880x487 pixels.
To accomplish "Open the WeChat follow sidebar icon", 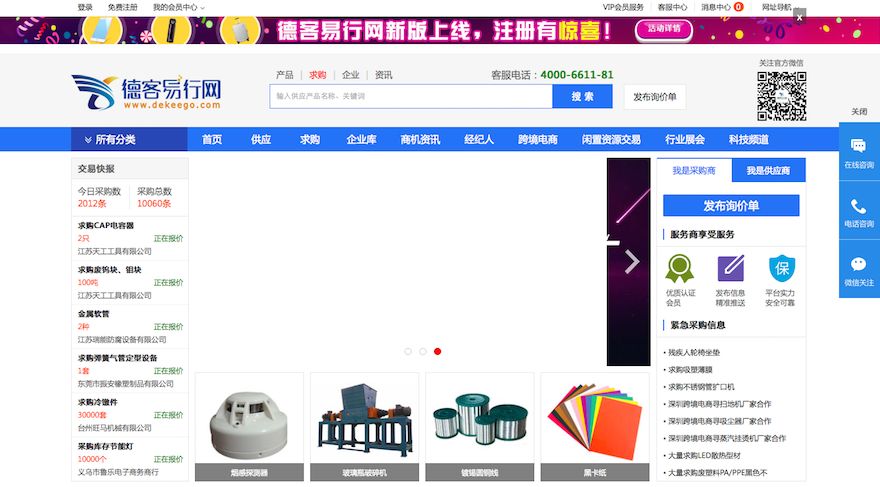I will coord(858,265).
